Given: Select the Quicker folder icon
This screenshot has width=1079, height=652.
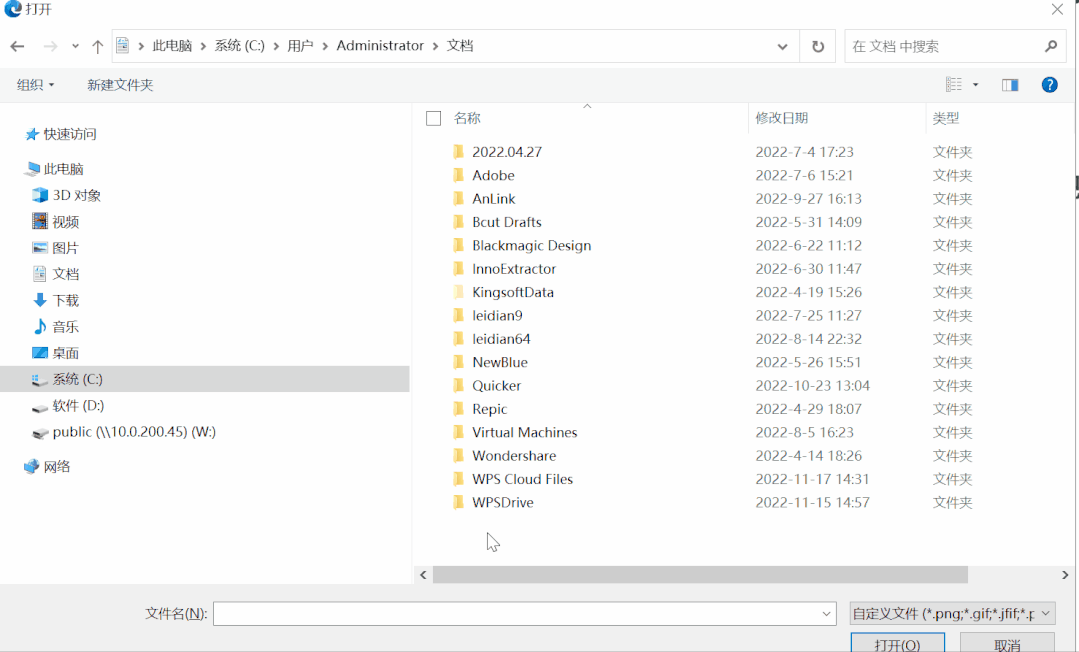Looking at the screenshot, I should pyautogui.click(x=459, y=386).
